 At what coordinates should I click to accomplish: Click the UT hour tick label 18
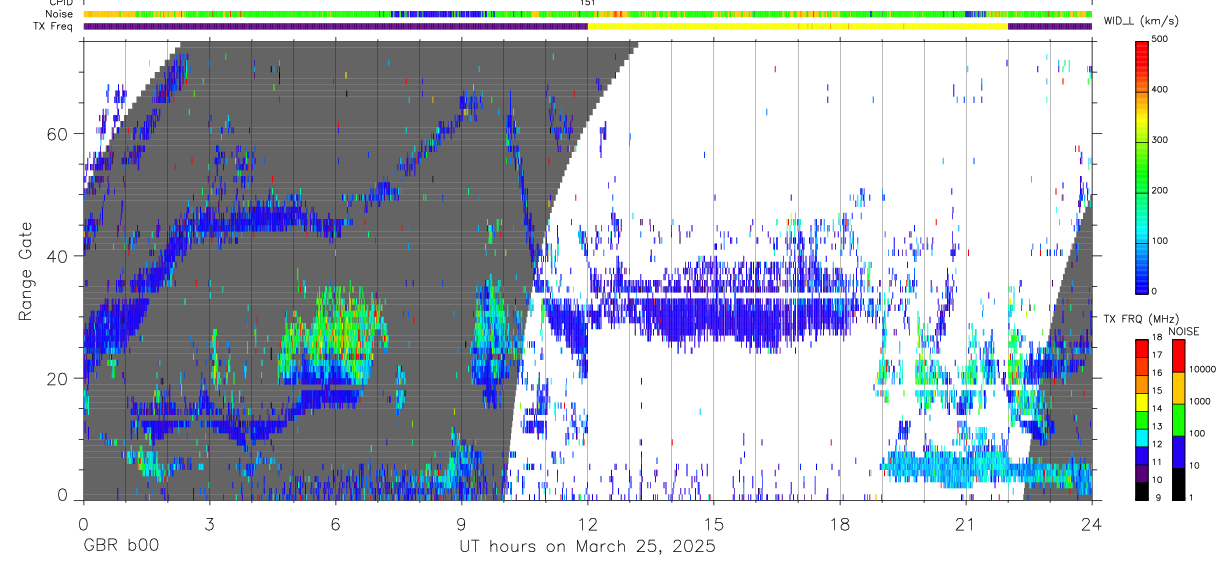[839, 523]
